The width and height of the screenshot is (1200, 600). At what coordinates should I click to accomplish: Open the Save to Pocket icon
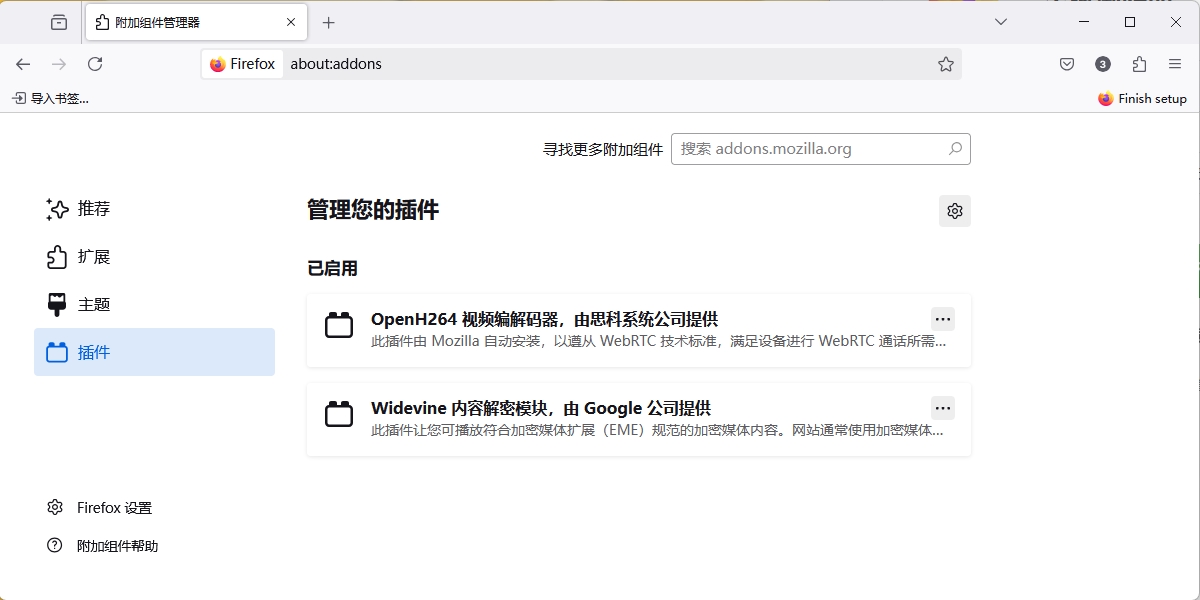(1067, 64)
